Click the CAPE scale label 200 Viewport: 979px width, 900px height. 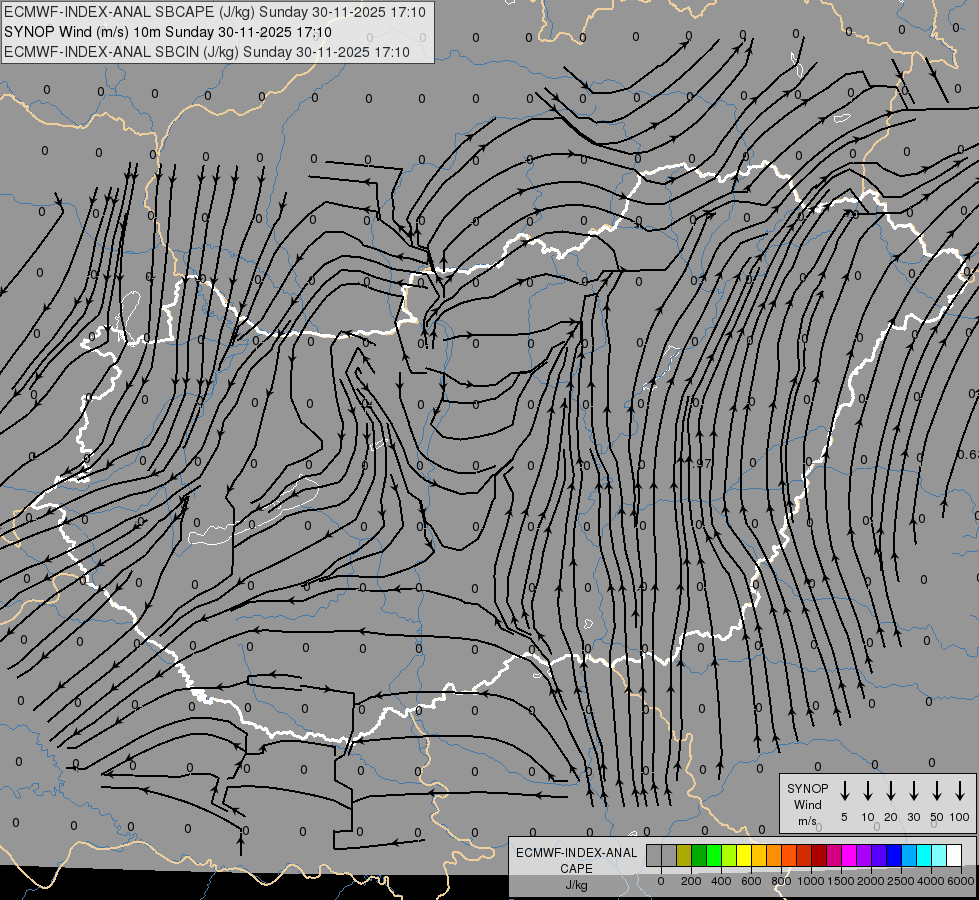[691, 881]
